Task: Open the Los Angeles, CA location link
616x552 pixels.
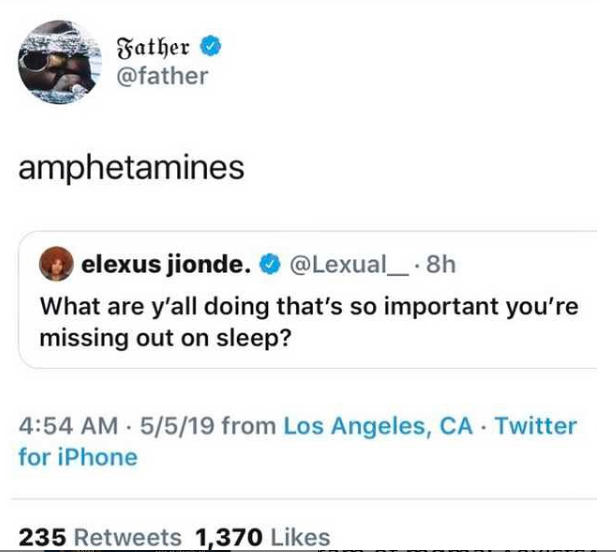Action: [x=378, y=426]
